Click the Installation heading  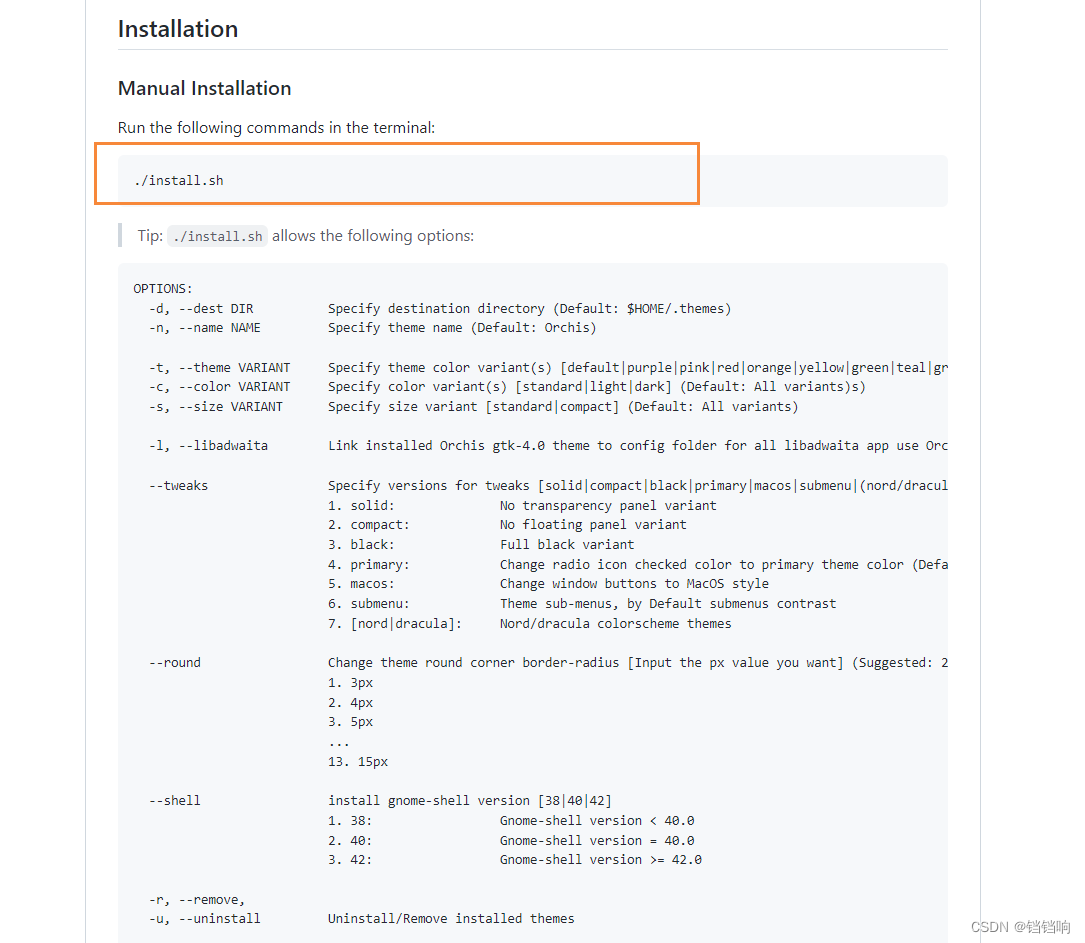pyautogui.click(x=178, y=29)
